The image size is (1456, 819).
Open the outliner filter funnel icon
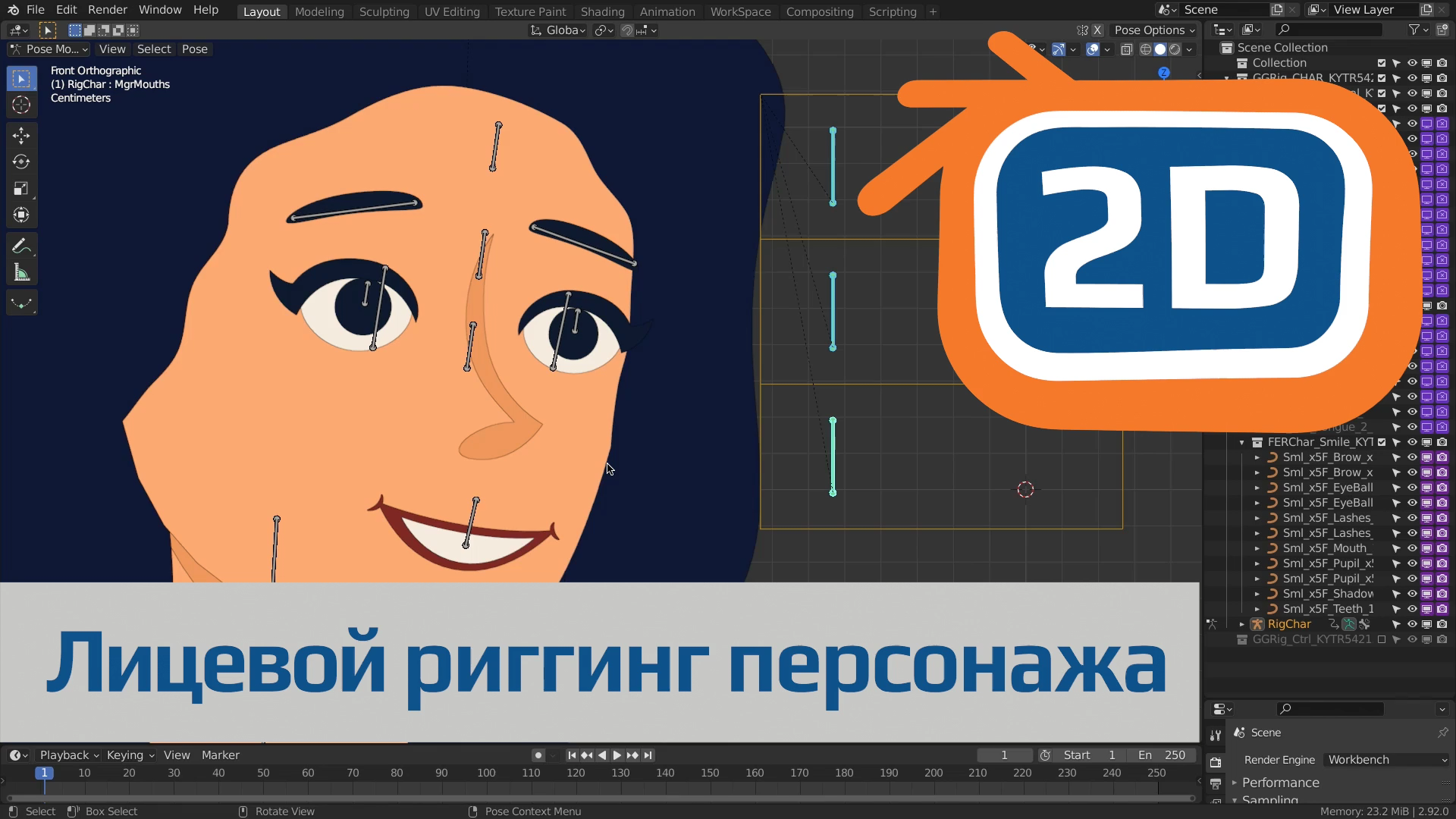[x=1415, y=29]
